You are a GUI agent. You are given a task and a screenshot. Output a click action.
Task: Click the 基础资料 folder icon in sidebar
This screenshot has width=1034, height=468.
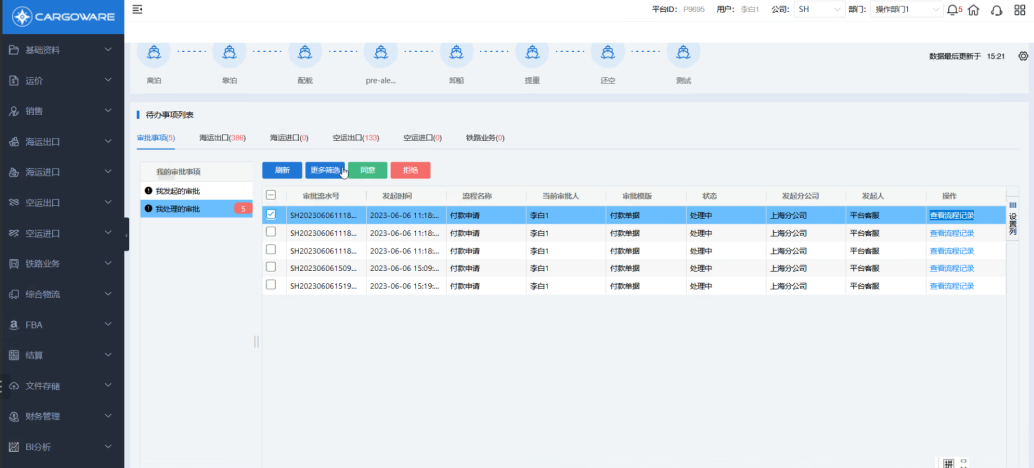[13, 50]
